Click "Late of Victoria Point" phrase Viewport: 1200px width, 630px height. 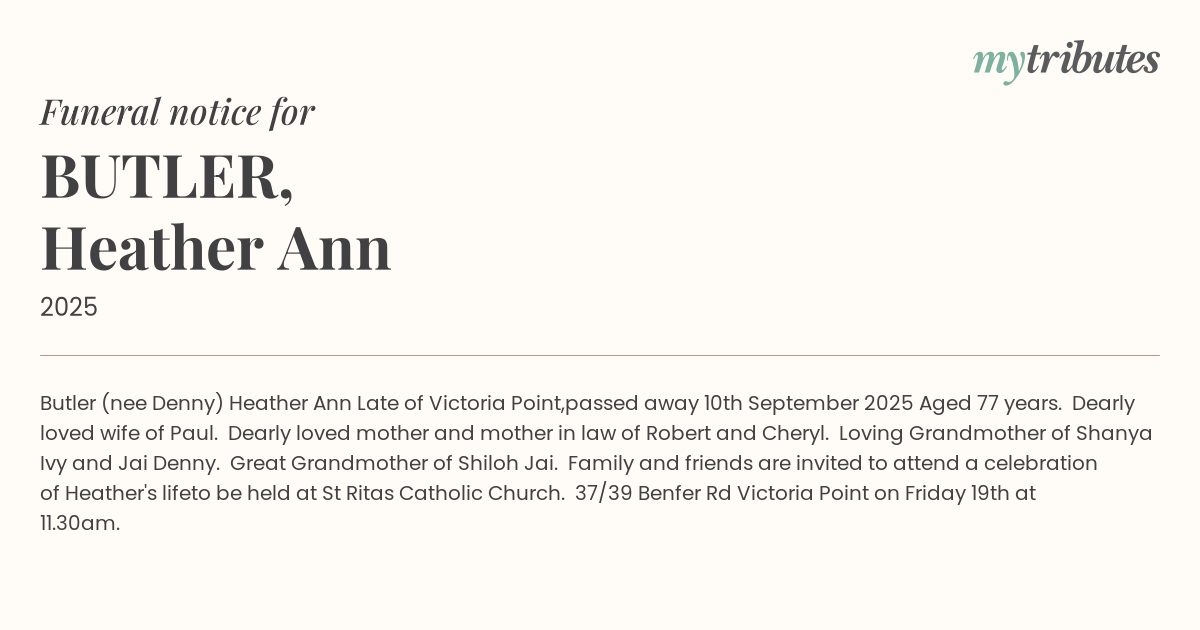pyautogui.click(x=453, y=404)
